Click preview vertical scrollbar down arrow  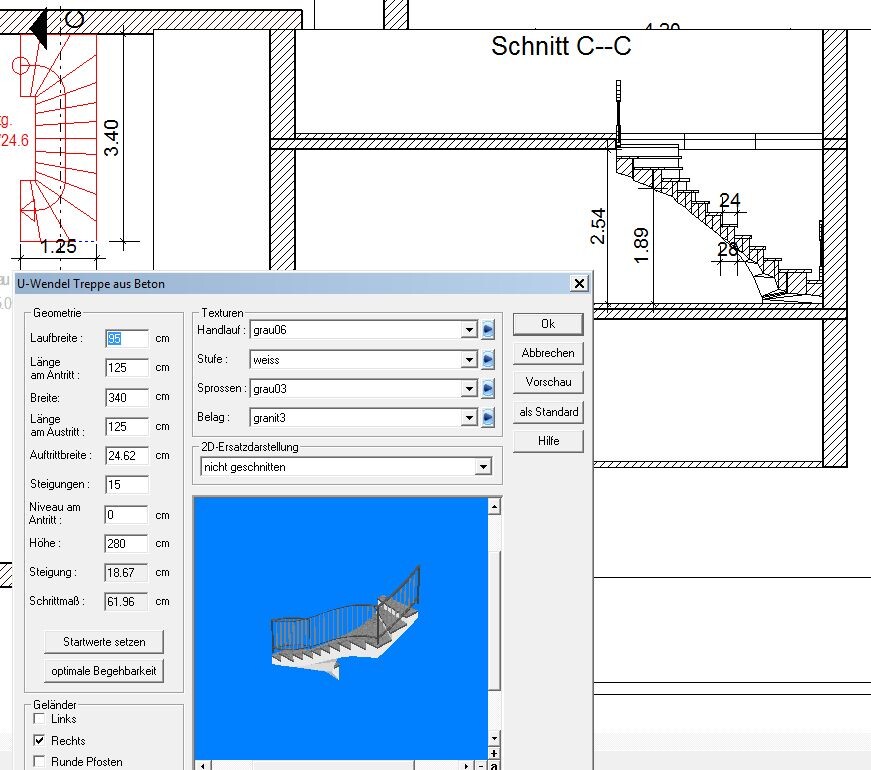[x=495, y=738]
